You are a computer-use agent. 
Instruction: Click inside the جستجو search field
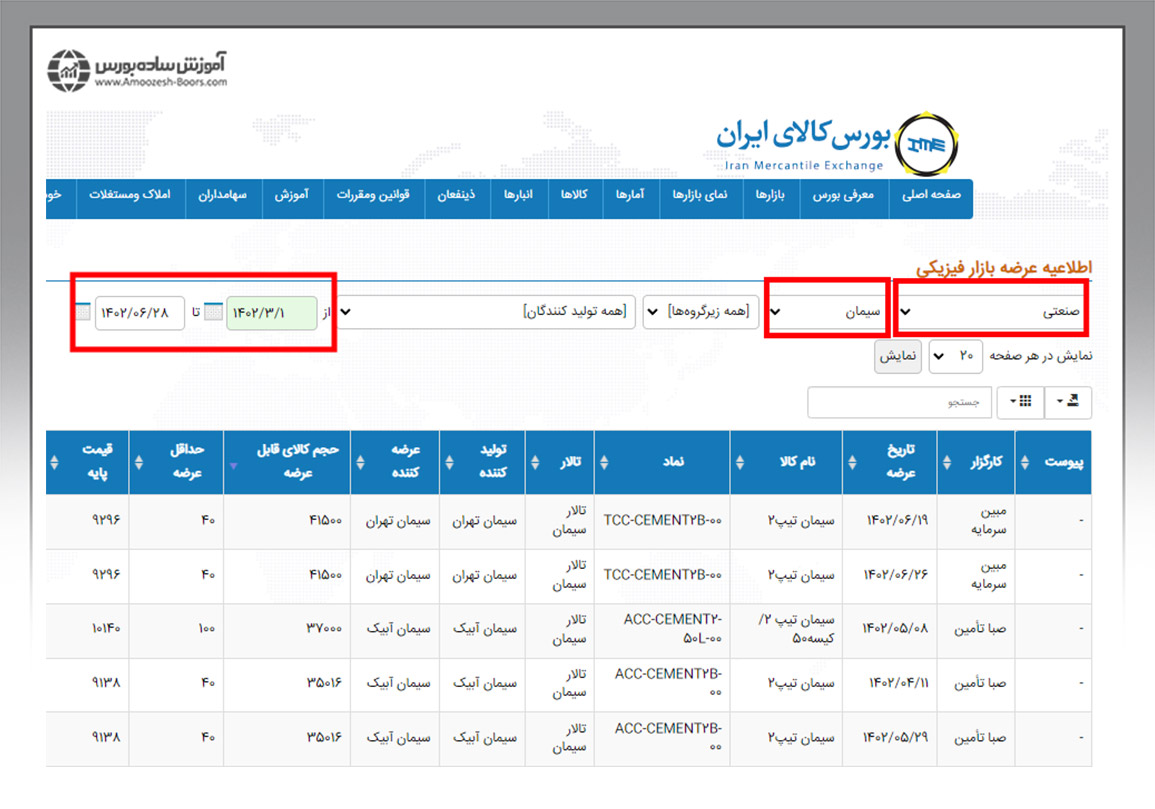coord(900,402)
